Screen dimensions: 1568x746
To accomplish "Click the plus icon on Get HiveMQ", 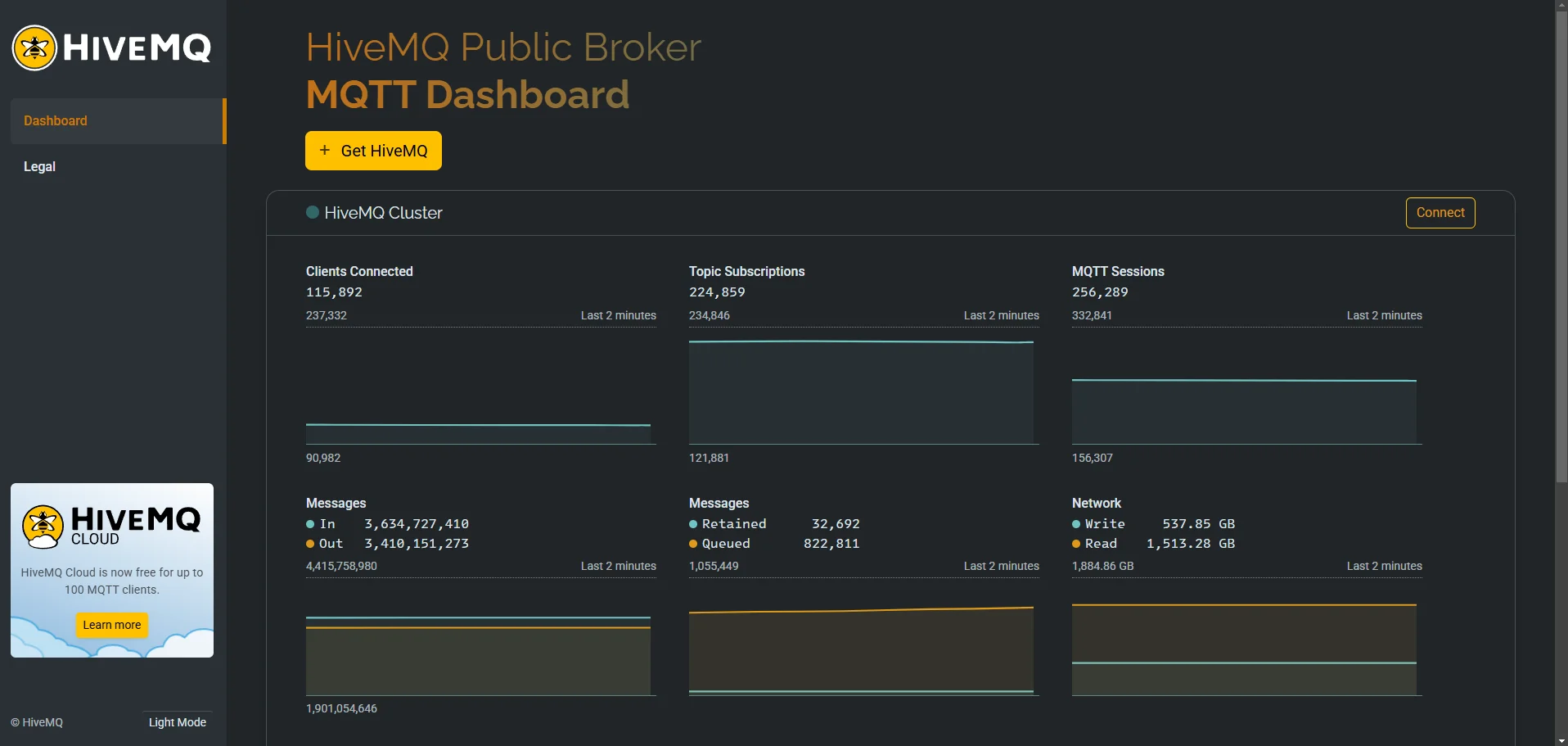I will [x=325, y=150].
